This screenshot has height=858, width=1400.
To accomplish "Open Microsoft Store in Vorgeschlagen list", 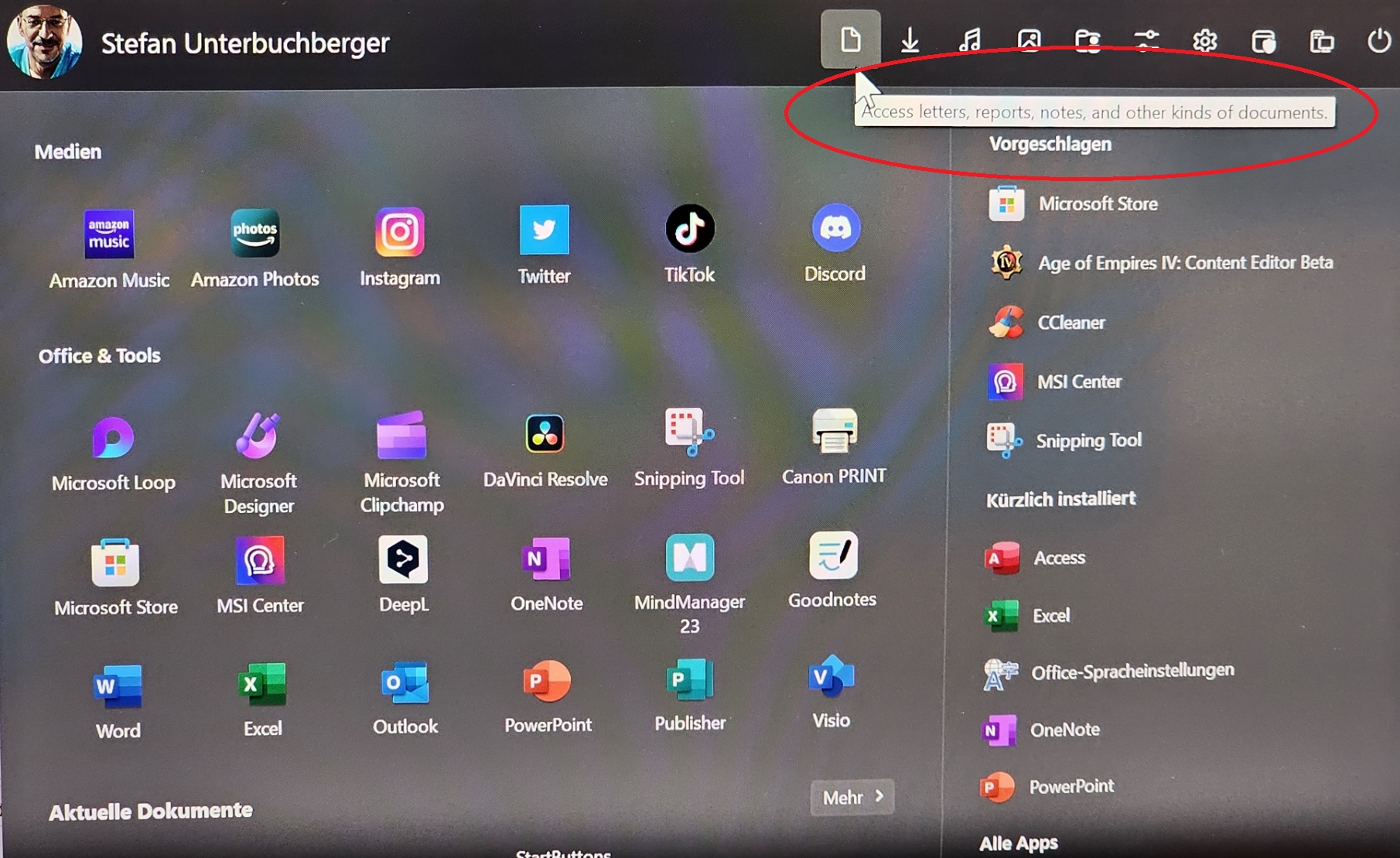I will pos(1074,203).
